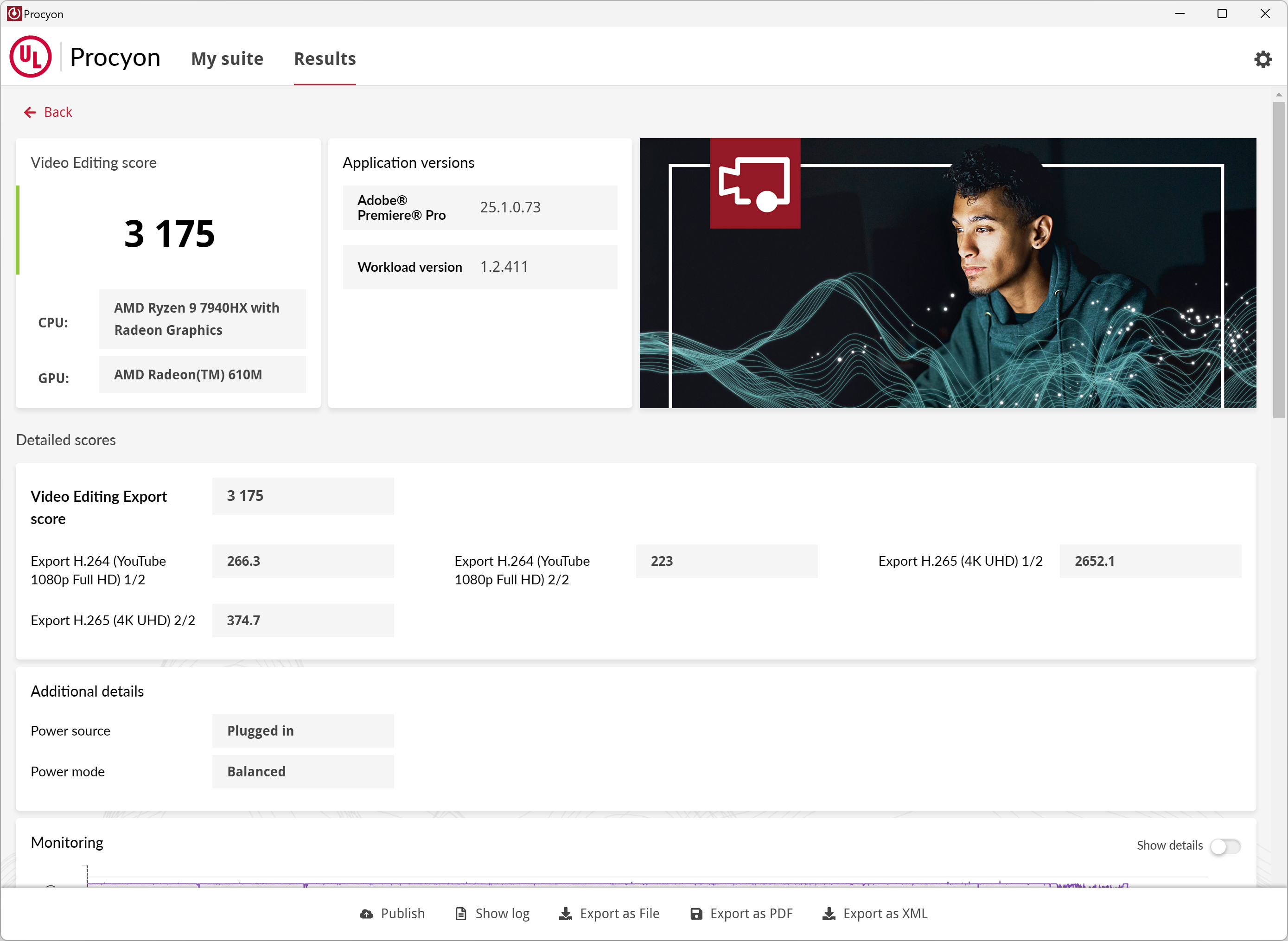The width and height of the screenshot is (1288, 941).
Task: Click Export as XML download icon
Action: 829,914
